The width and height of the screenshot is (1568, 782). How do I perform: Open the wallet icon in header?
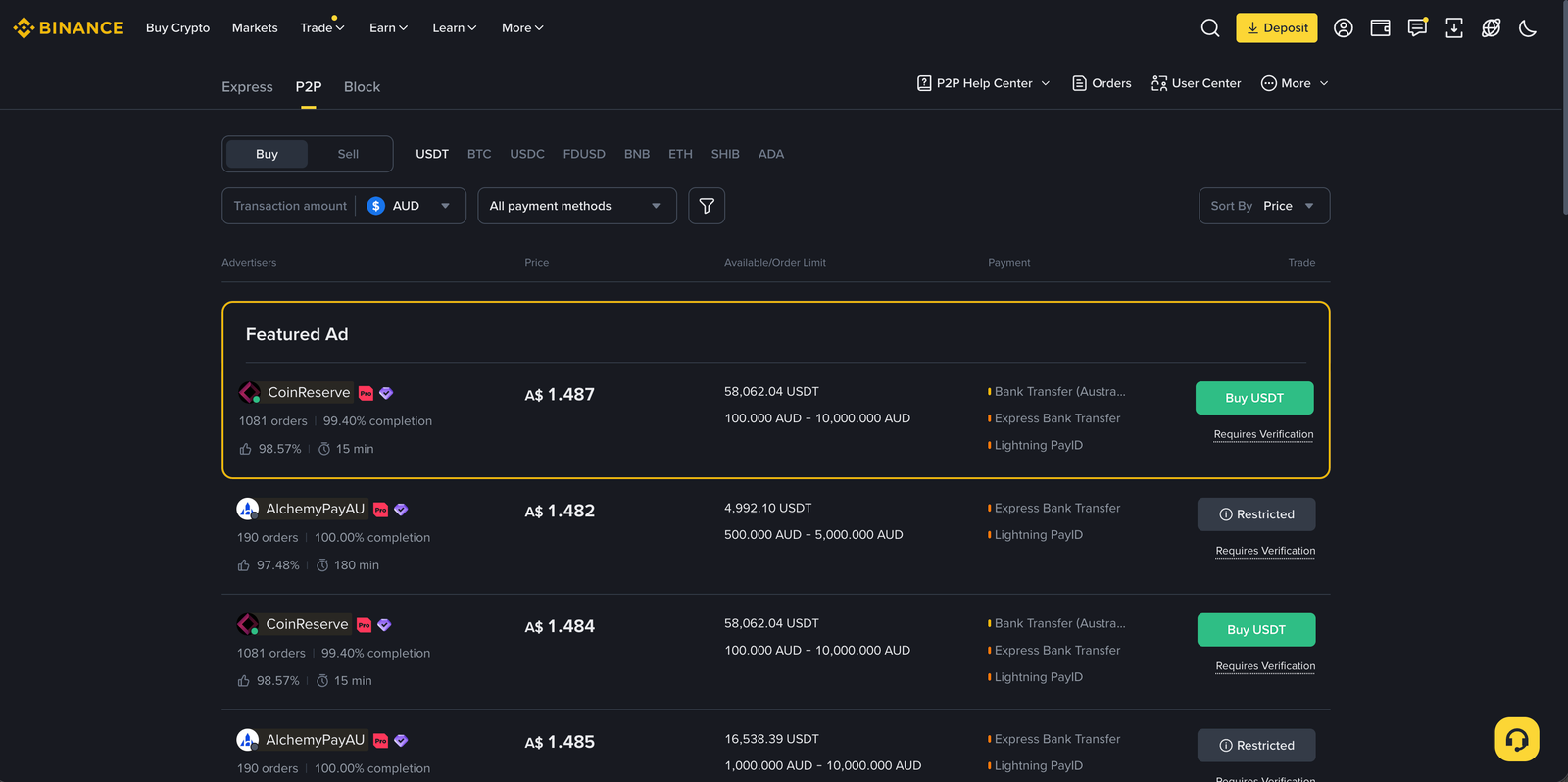1380,27
